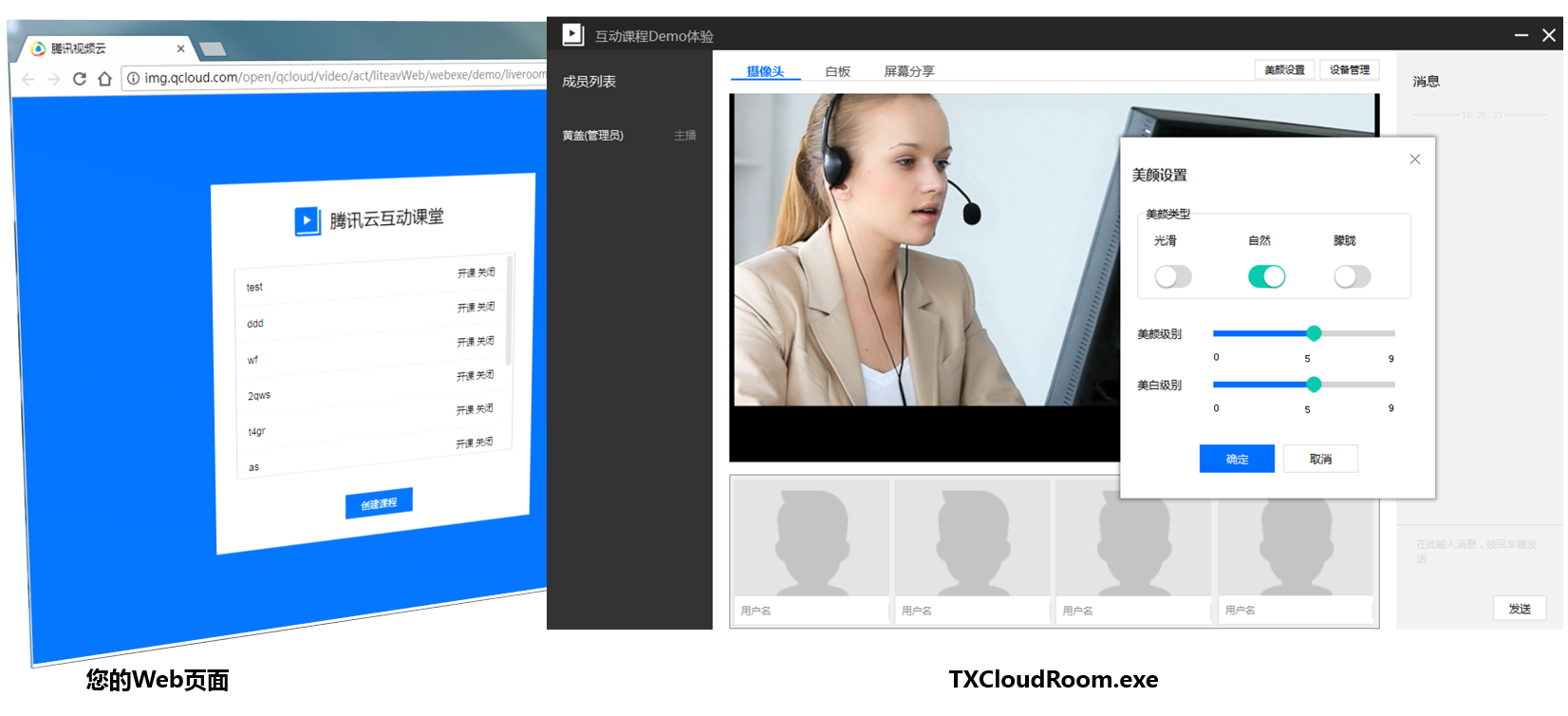
Task: Click the browser forward arrow icon
Action: pyautogui.click(x=54, y=79)
